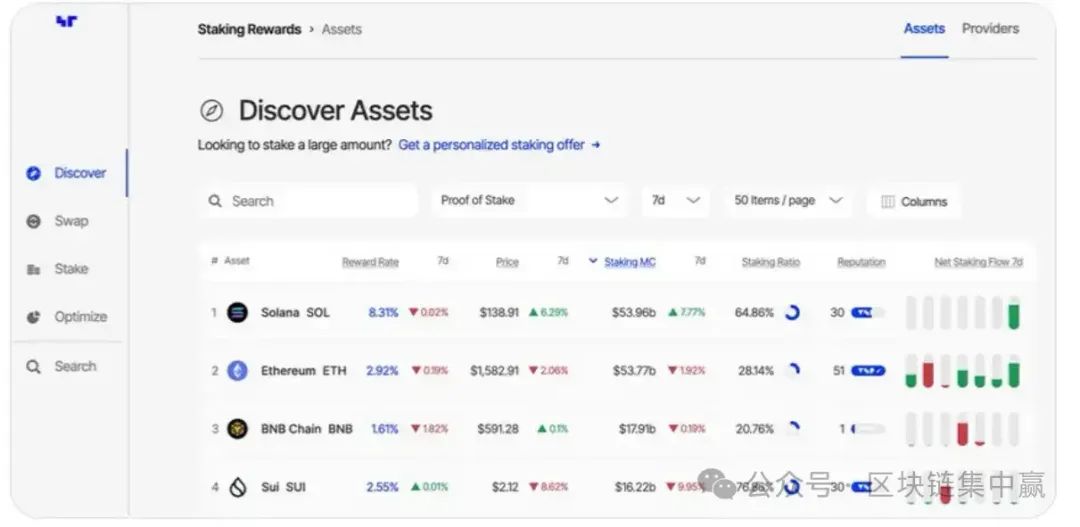Click BNB Chain net staking flow chart
Viewport: 1080px width, 527px height.
click(x=963, y=428)
